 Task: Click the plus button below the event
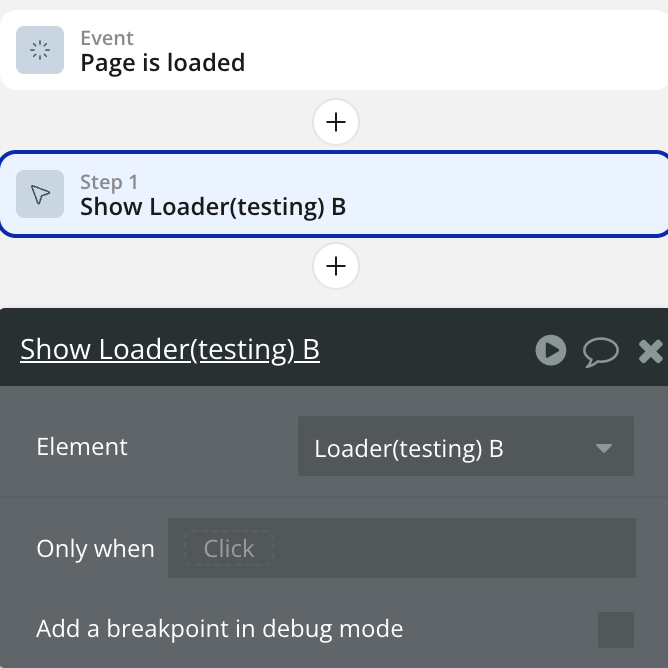pos(336,122)
